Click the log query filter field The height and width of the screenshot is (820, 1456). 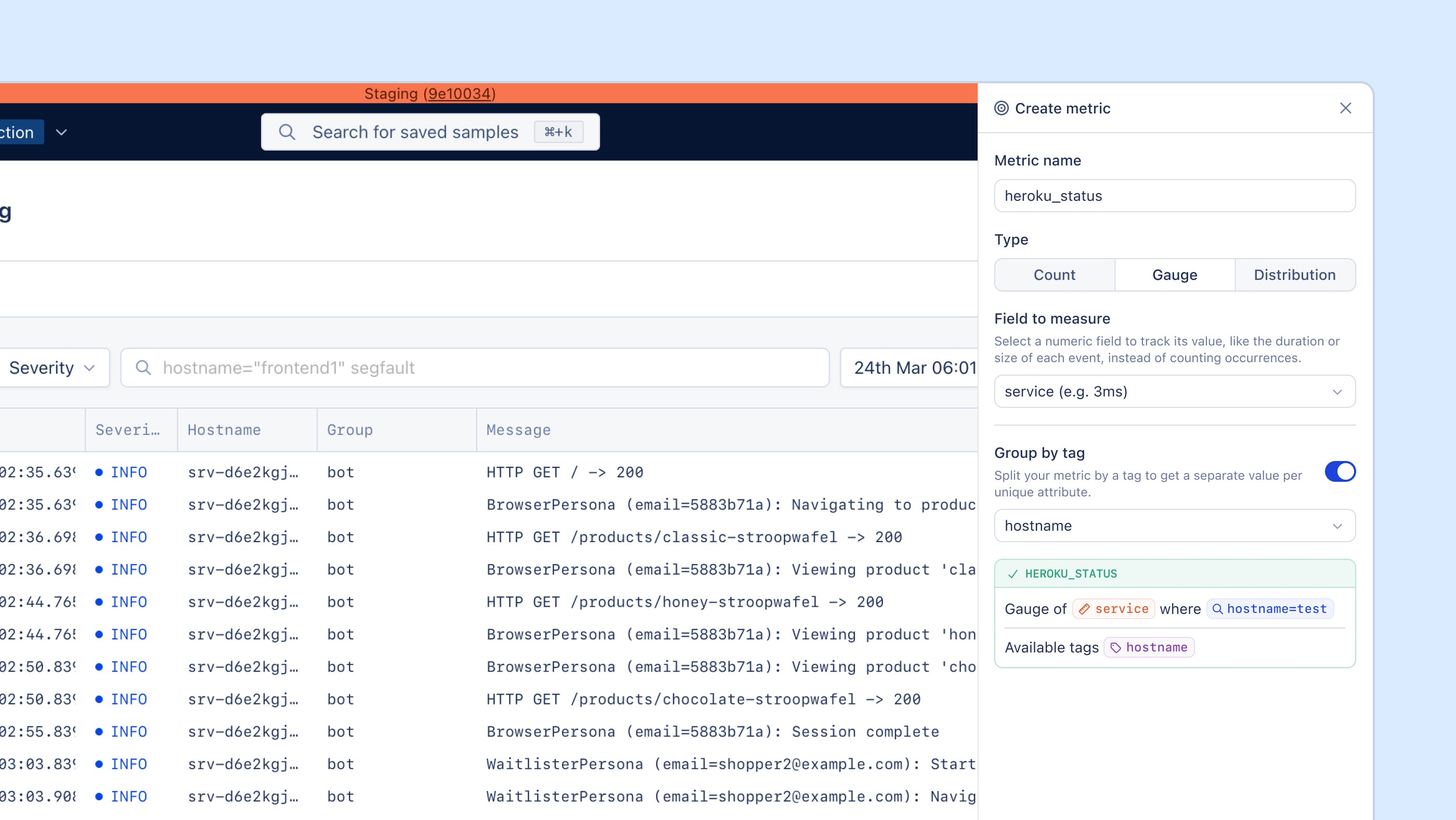(x=475, y=367)
